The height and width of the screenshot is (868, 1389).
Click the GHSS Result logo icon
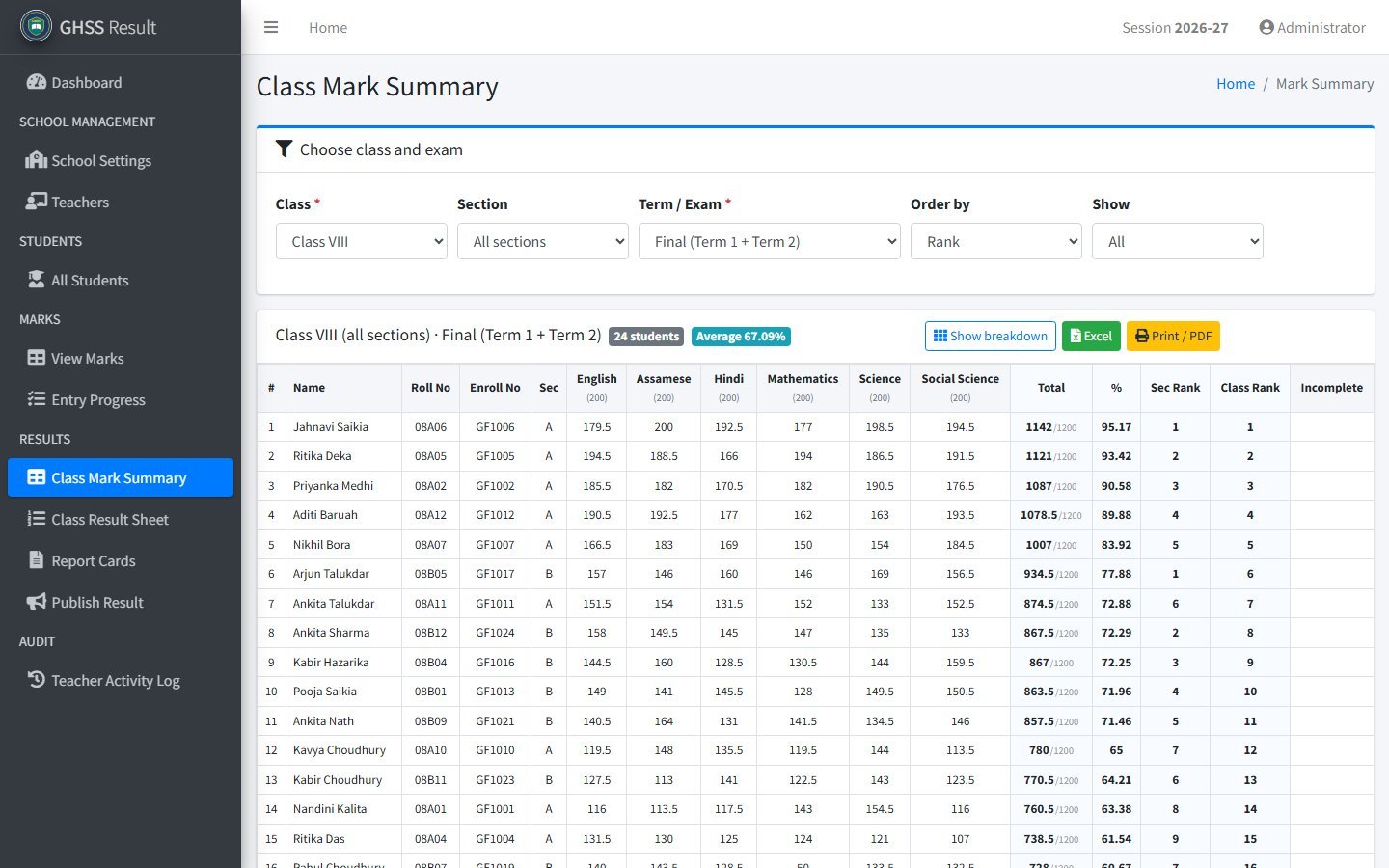tap(36, 26)
